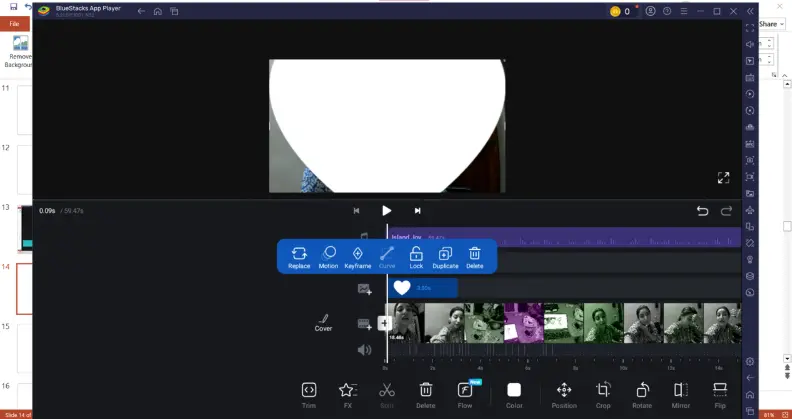Mute the video track speaker icon
Image resolution: width=792 pixels, height=419 pixels.
(x=364, y=350)
